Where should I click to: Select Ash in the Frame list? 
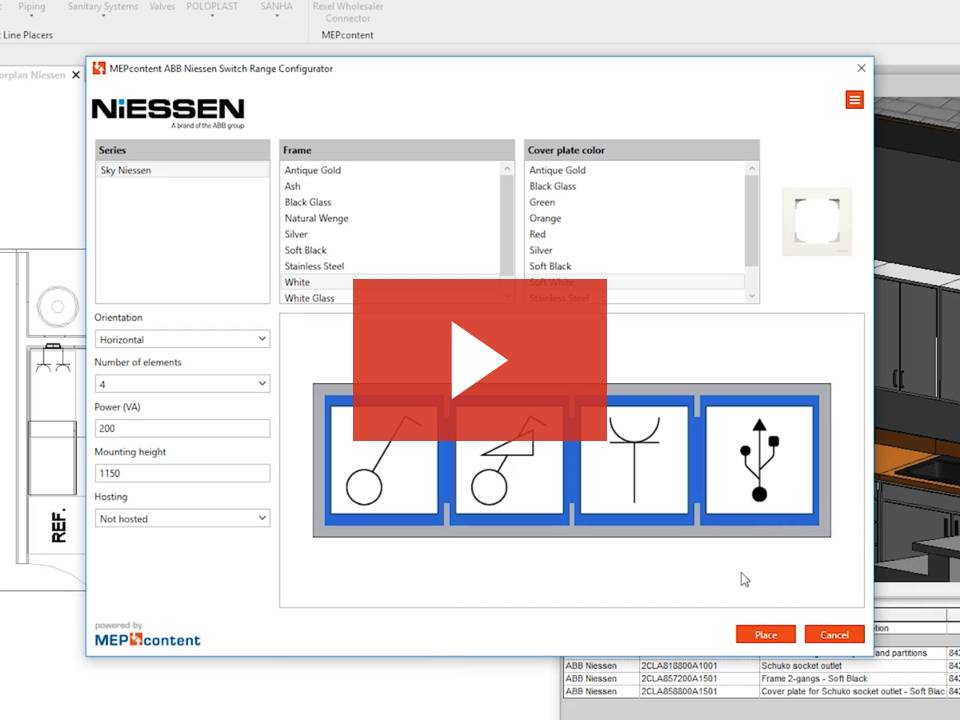click(293, 186)
